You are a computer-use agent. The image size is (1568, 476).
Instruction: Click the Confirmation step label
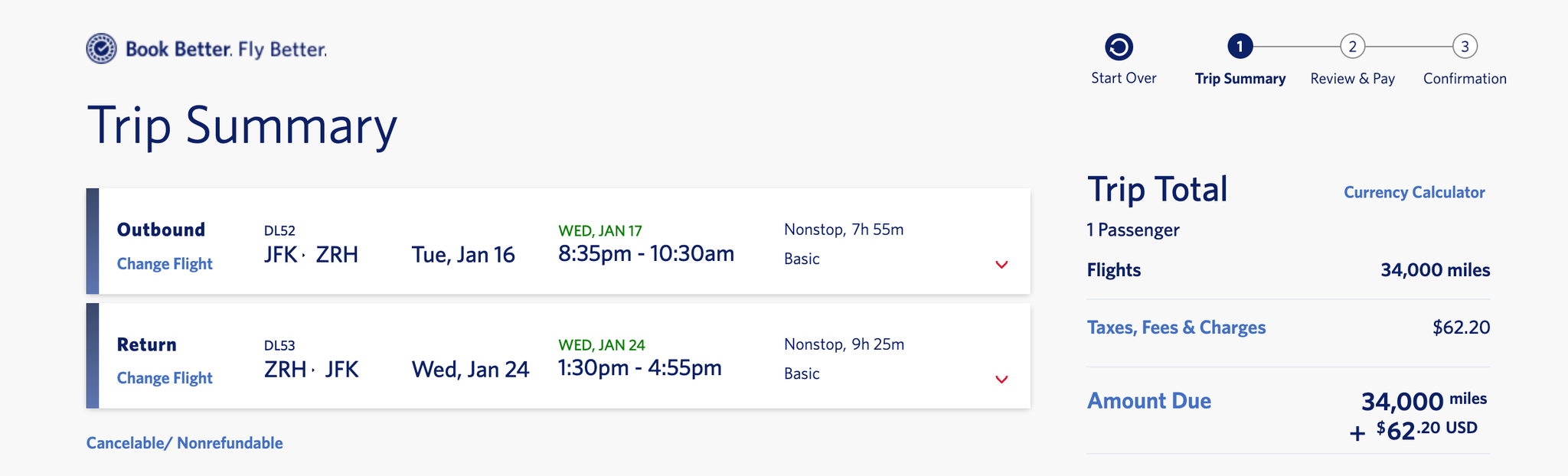tap(1463, 78)
